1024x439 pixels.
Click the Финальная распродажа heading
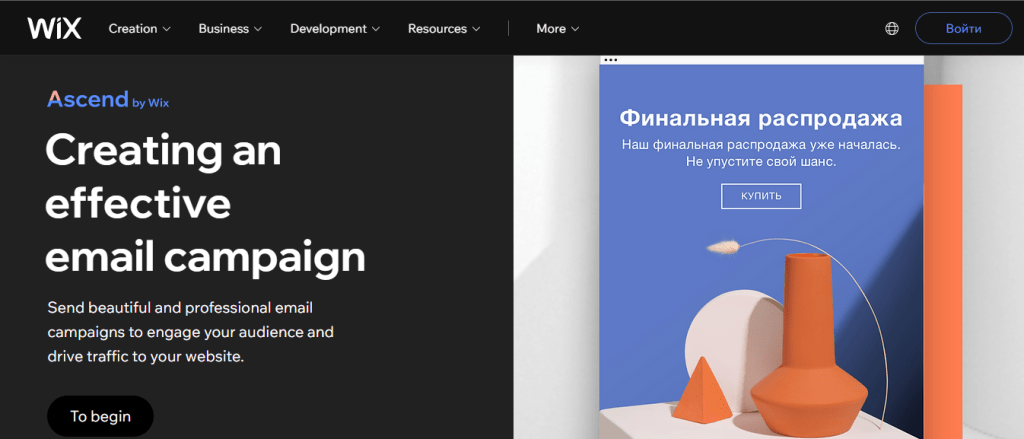tap(761, 118)
